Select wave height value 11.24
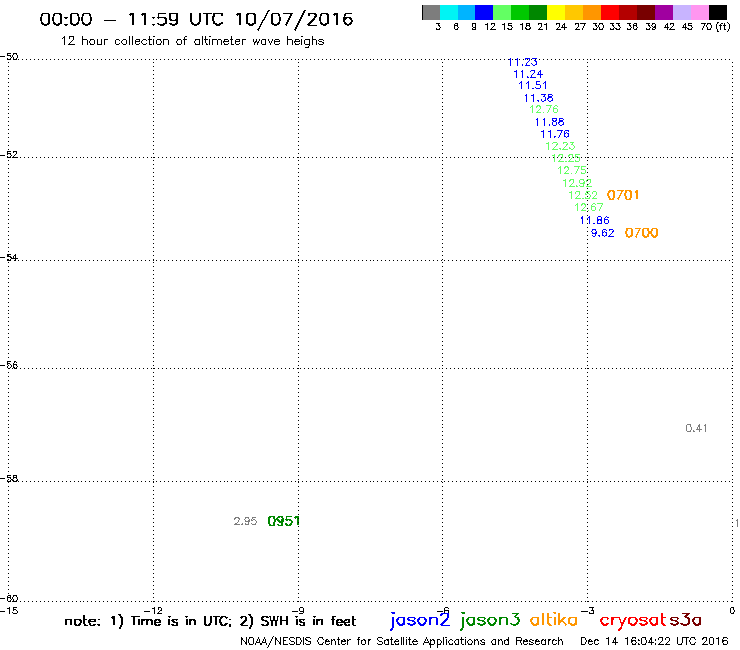The width and height of the screenshot is (740, 650). [x=528, y=74]
